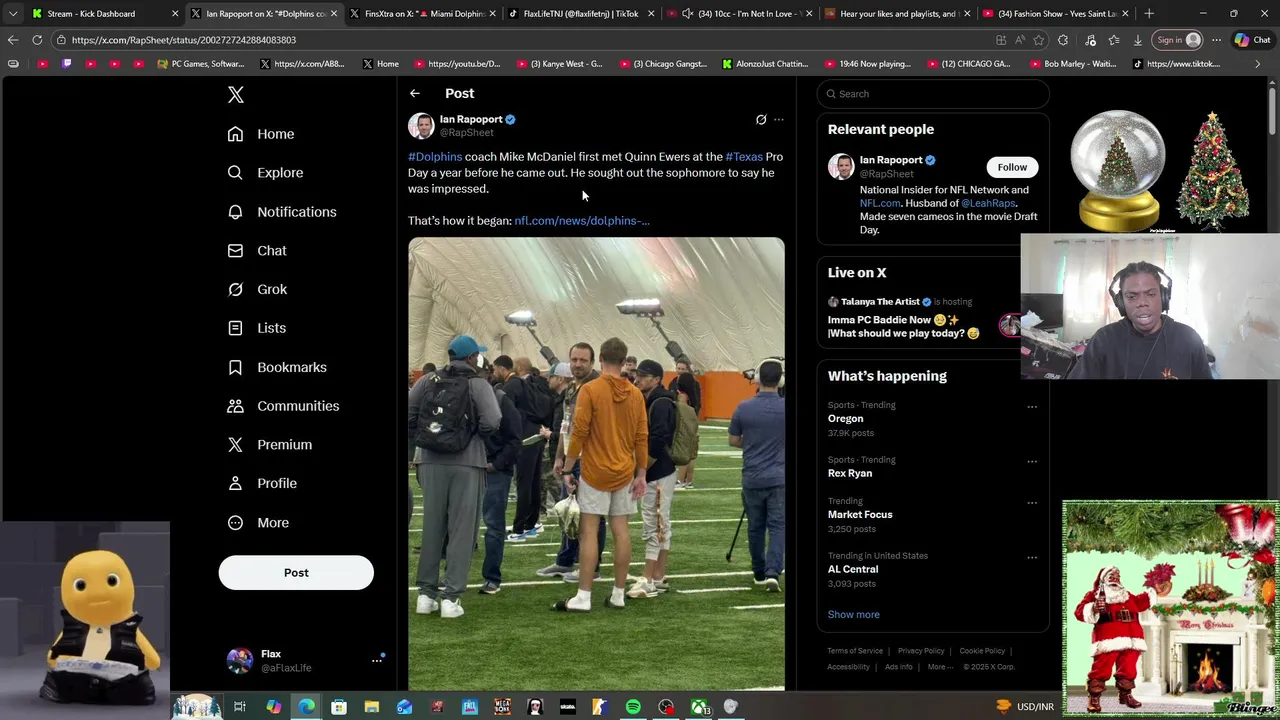
Task: Open more options for the Market Focus trend
Action: (x=1032, y=503)
